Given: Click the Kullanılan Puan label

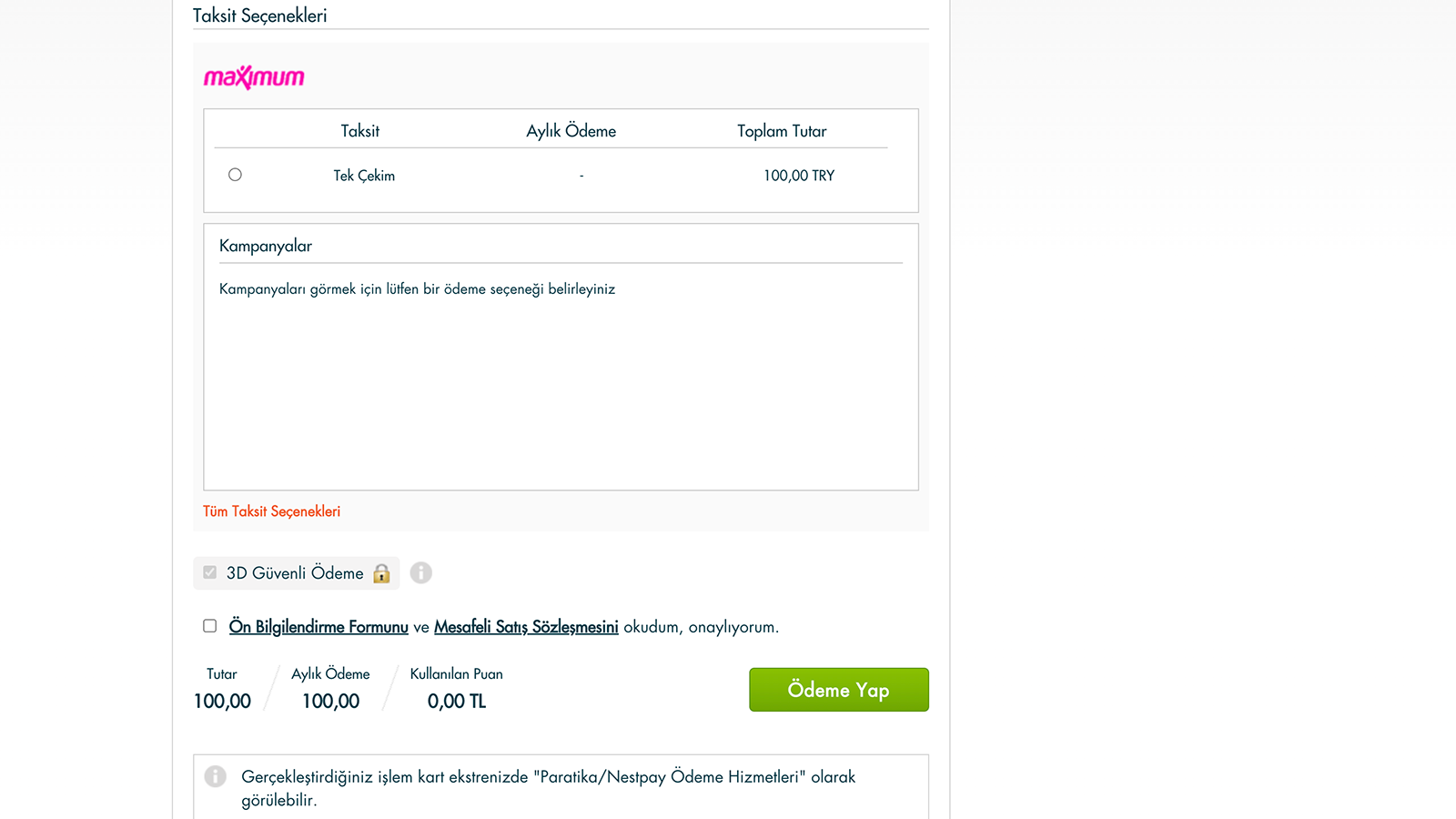Looking at the screenshot, I should click(456, 674).
